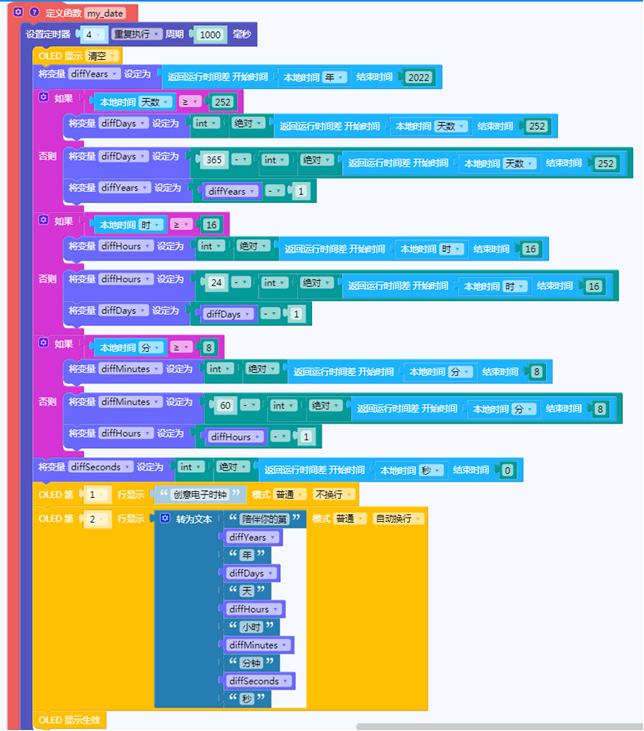This screenshot has height=731, width=644.
Task: Open 绝对 dropdown in diffSeconds row
Action: pyautogui.click(x=232, y=467)
